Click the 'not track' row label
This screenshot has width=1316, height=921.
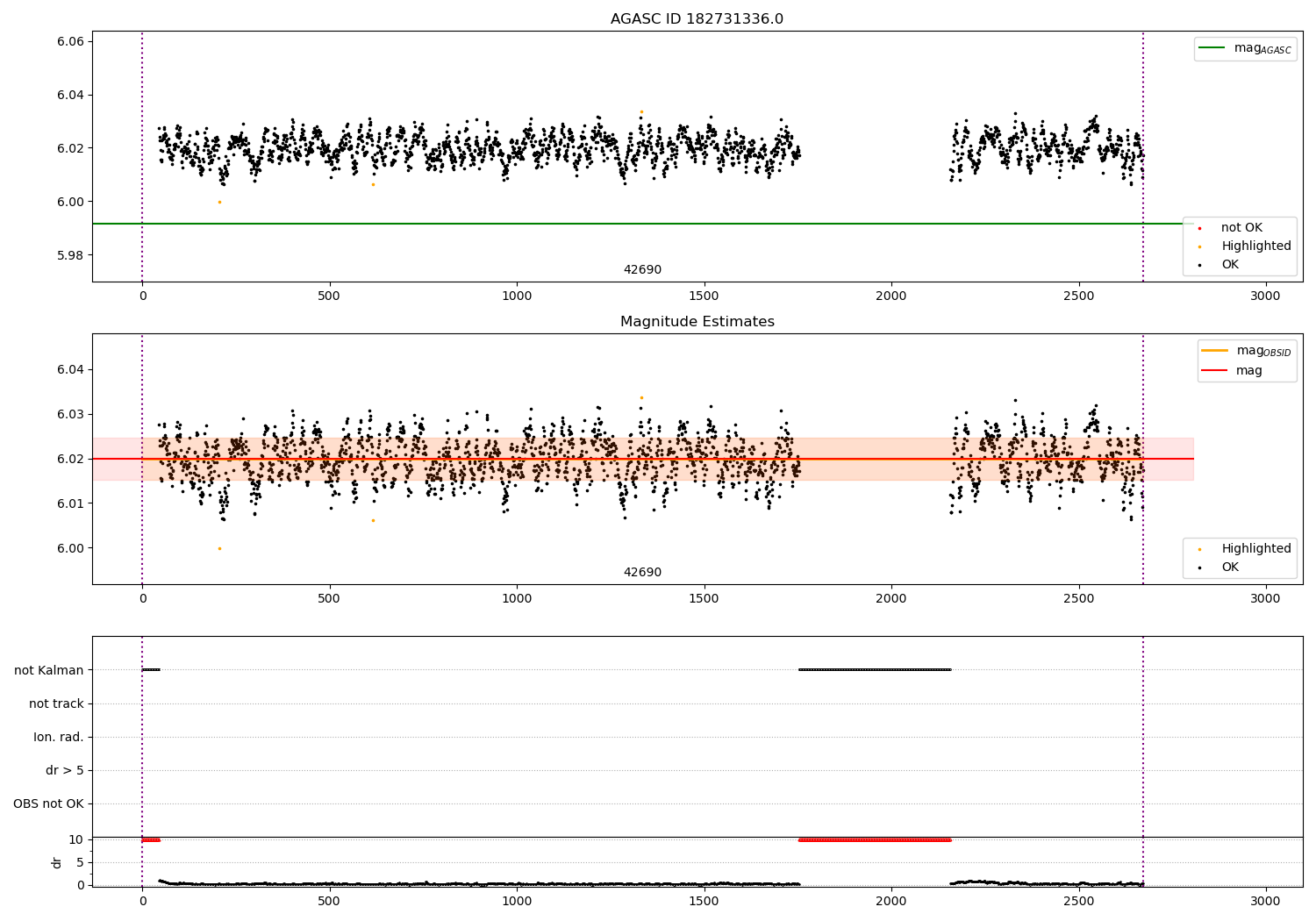click(56, 703)
